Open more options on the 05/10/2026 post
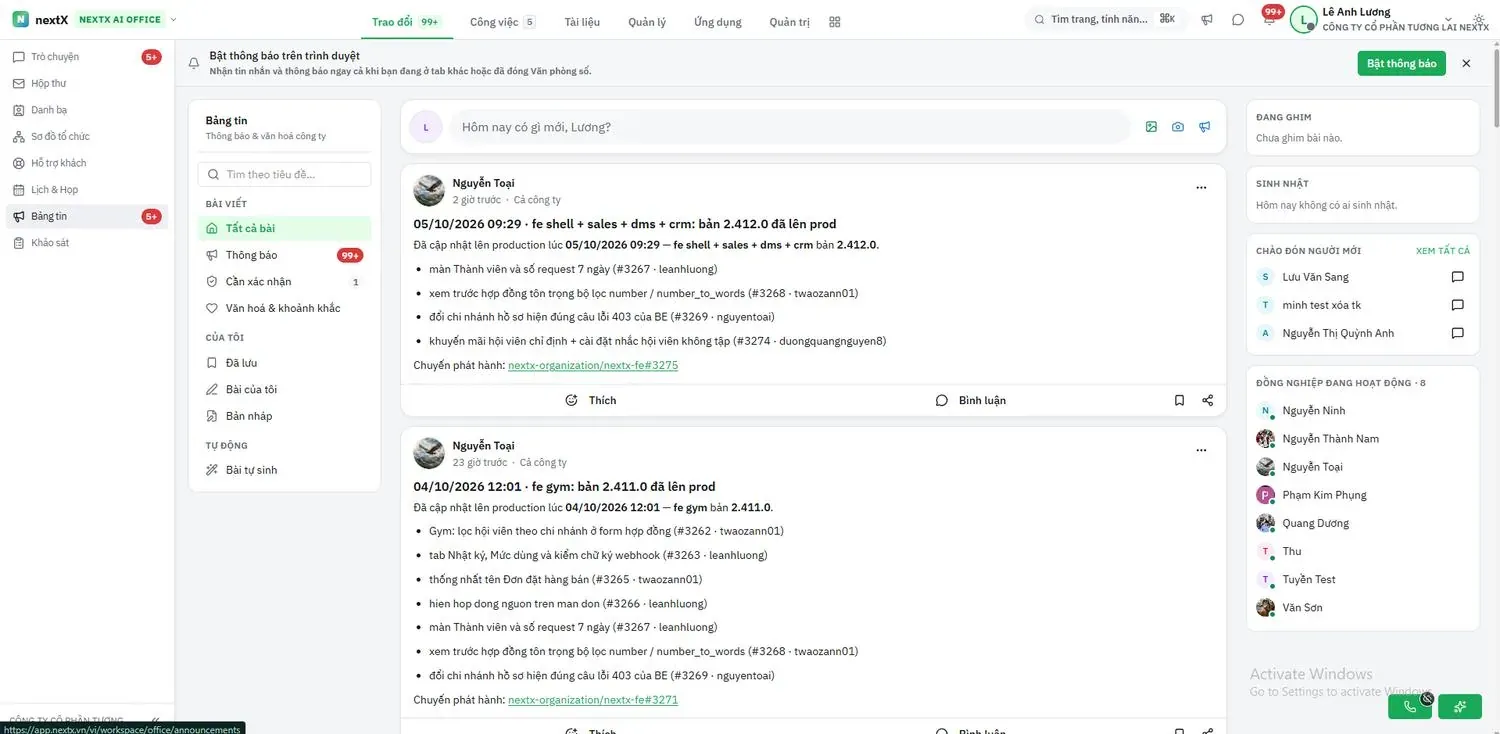The width and height of the screenshot is (1500, 734). pyautogui.click(x=1201, y=187)
